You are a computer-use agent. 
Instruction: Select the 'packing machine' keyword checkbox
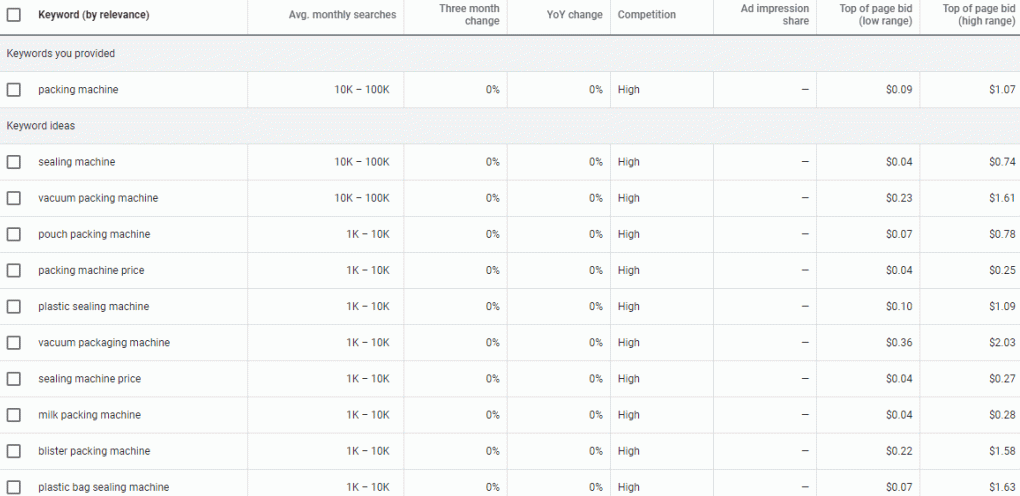pyautogui.click(x=14, y=90)
